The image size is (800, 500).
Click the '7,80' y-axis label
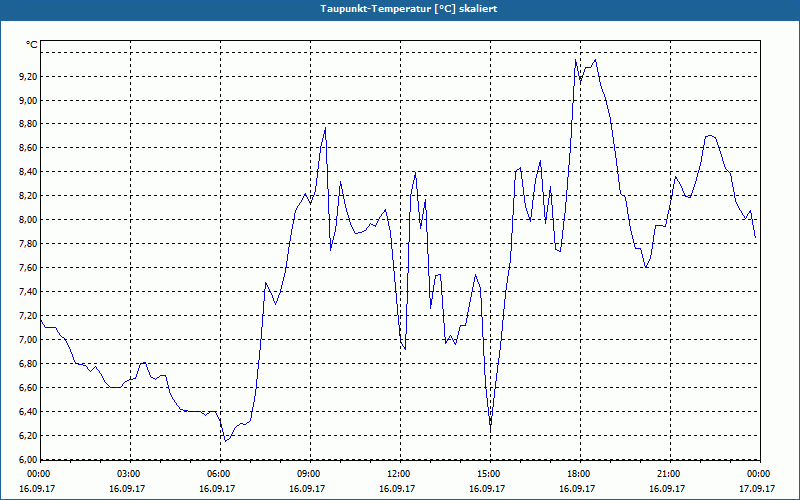point(28,244)
